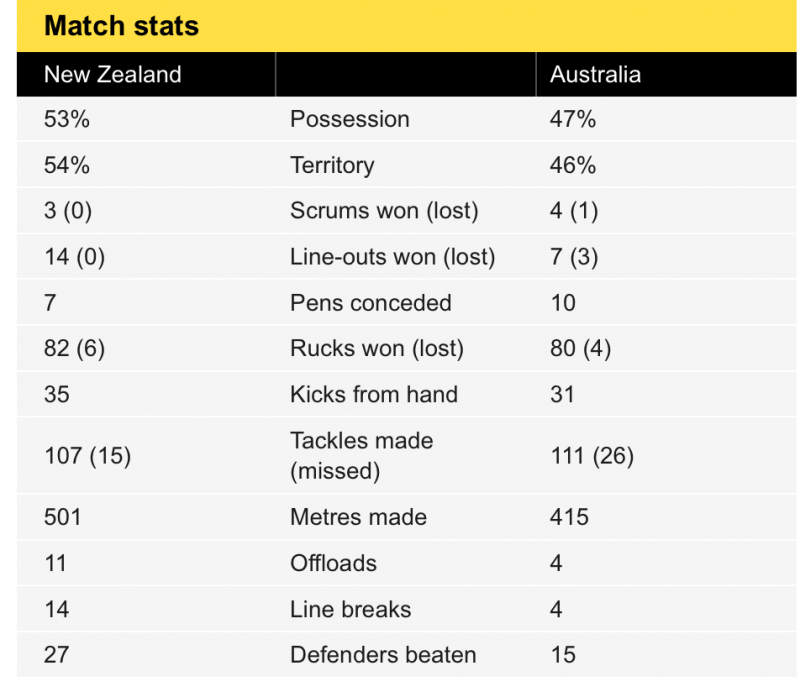Click the Match stats heading

(x=121, y=26)
